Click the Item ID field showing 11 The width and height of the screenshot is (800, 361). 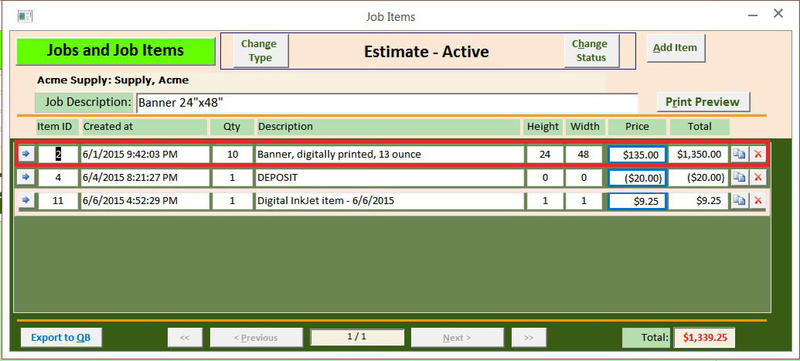click(x=58, y=201)
